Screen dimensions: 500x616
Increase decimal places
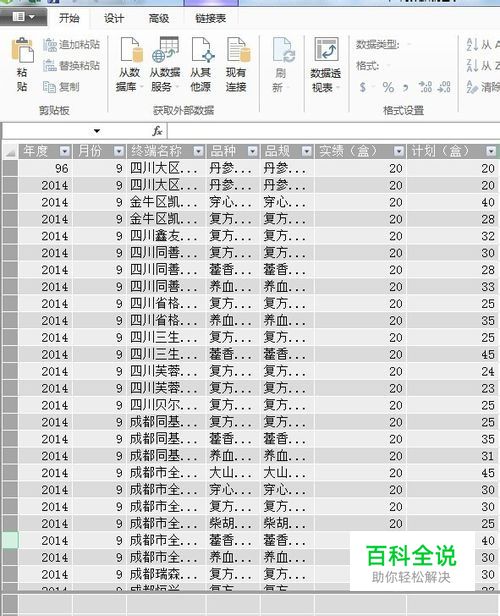point(425,87)
